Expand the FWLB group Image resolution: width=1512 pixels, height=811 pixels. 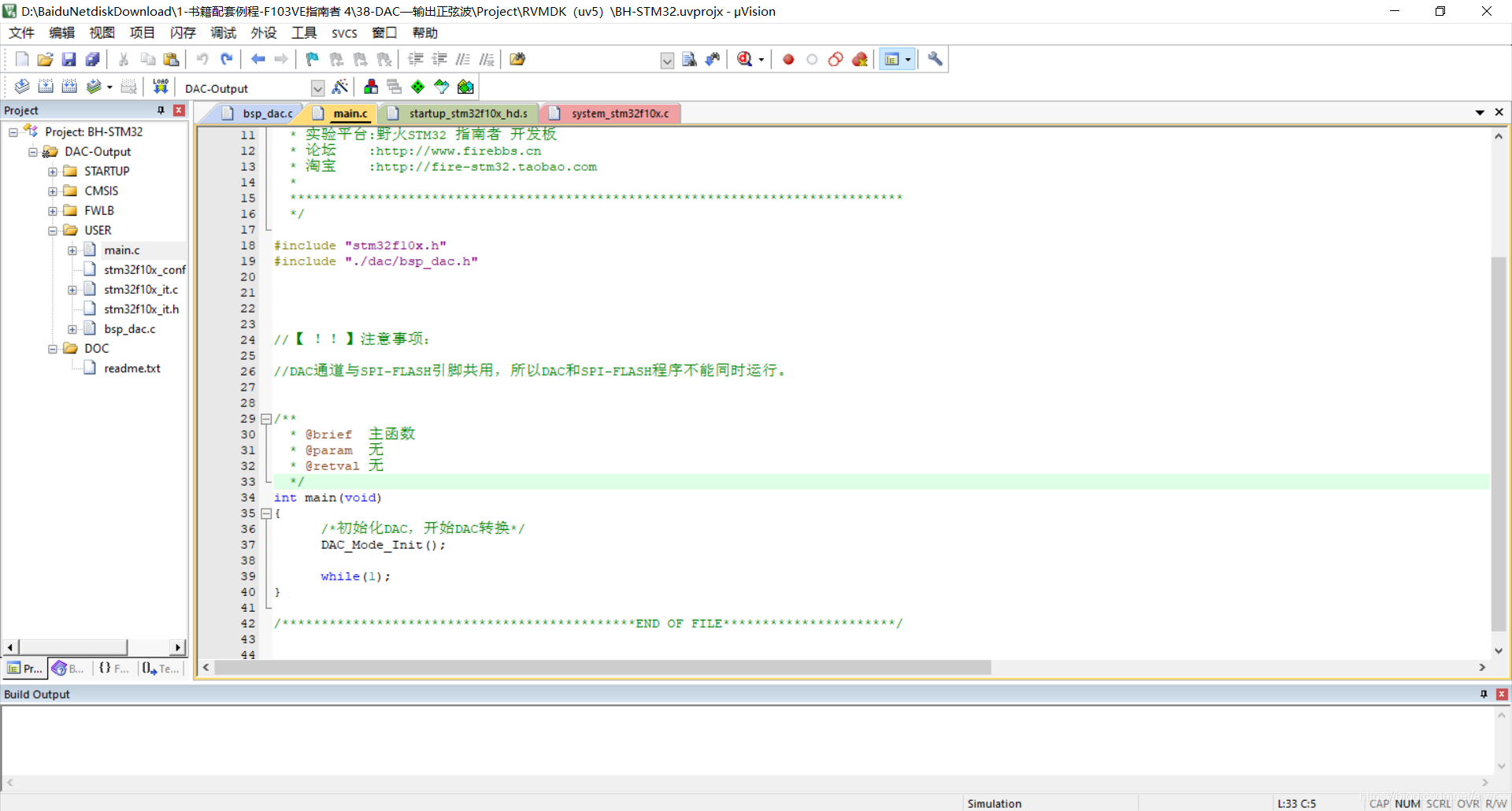[52, 210]
